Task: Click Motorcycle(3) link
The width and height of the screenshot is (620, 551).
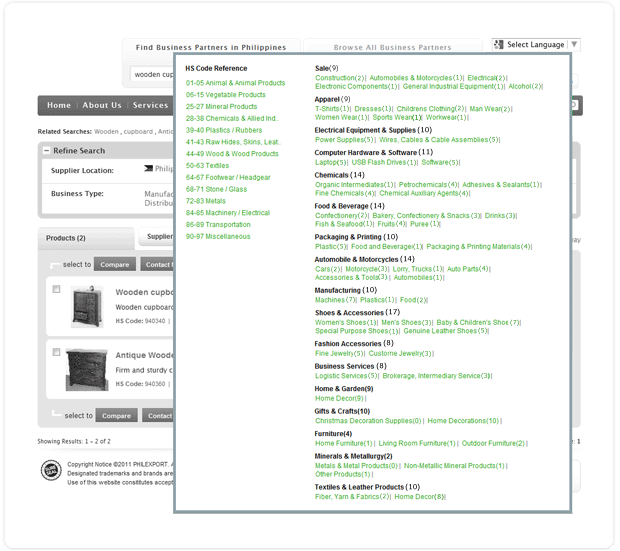Action: point(366,269)
